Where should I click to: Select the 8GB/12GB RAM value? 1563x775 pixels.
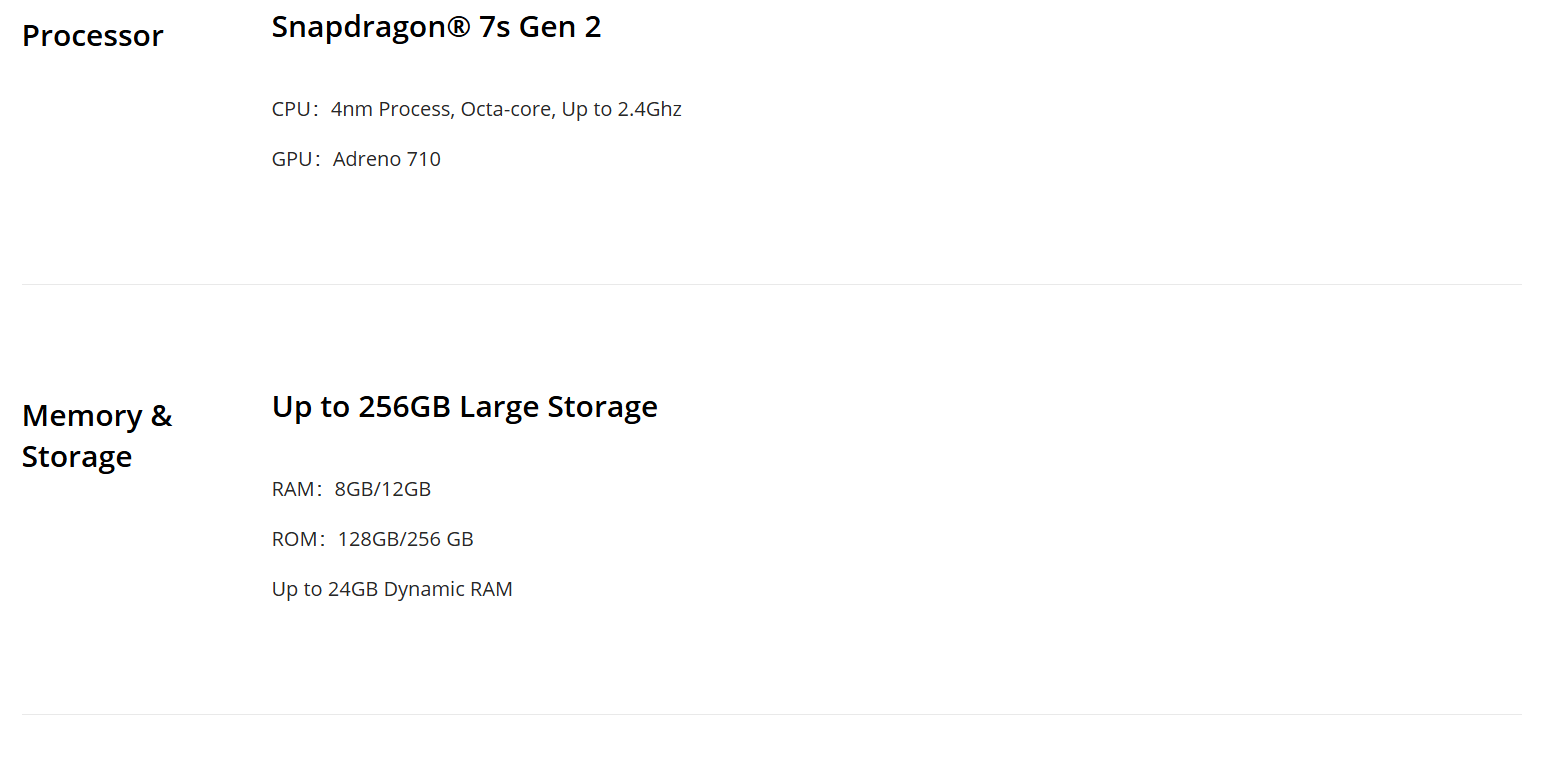tap(383, 489)
